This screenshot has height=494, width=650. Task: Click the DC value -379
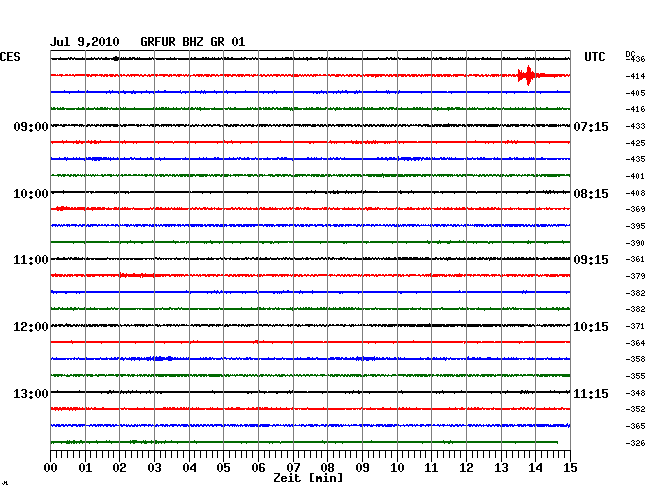[635, 276]
